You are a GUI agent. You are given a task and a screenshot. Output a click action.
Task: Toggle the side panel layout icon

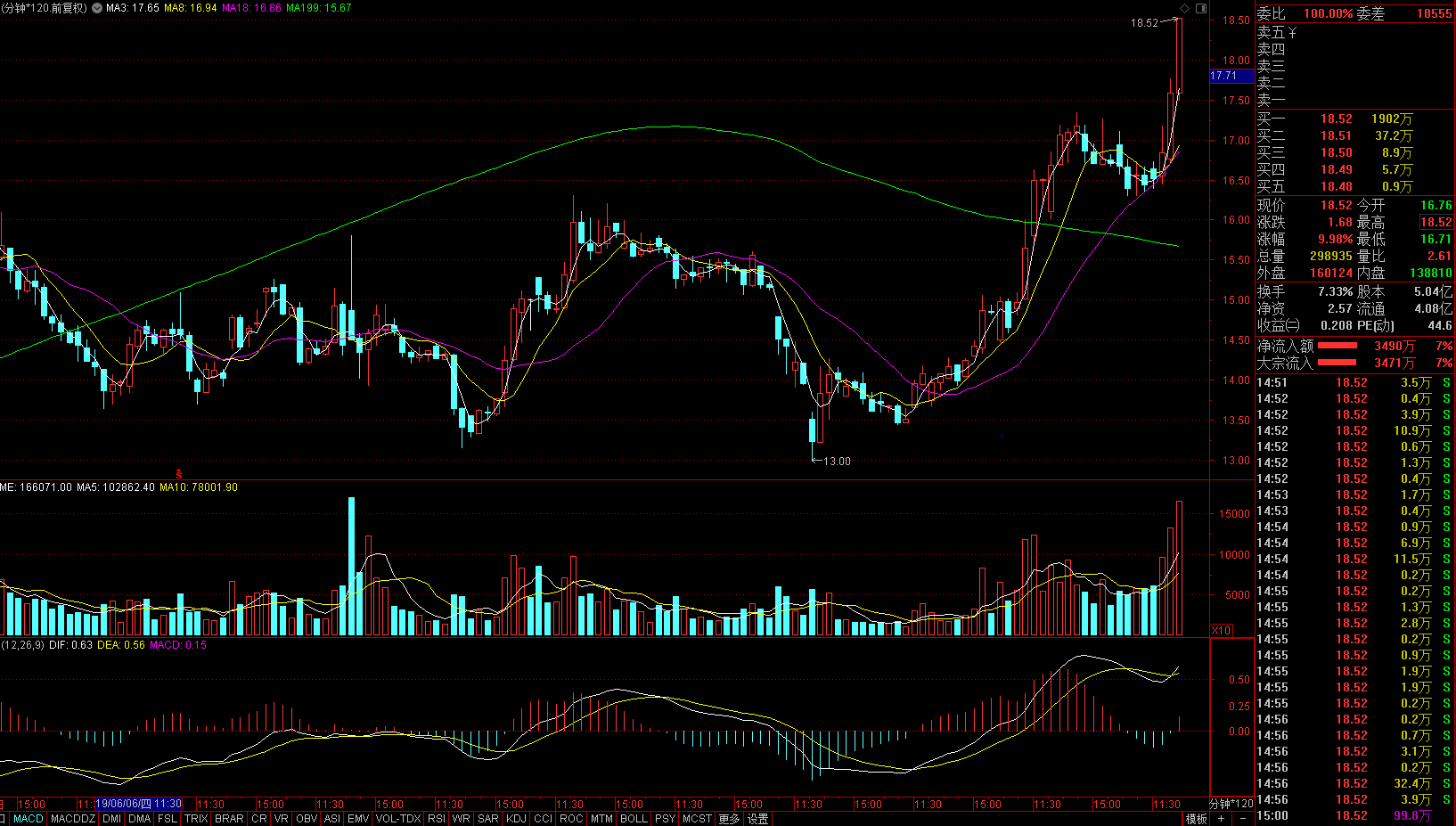(x=1201, y=8)
